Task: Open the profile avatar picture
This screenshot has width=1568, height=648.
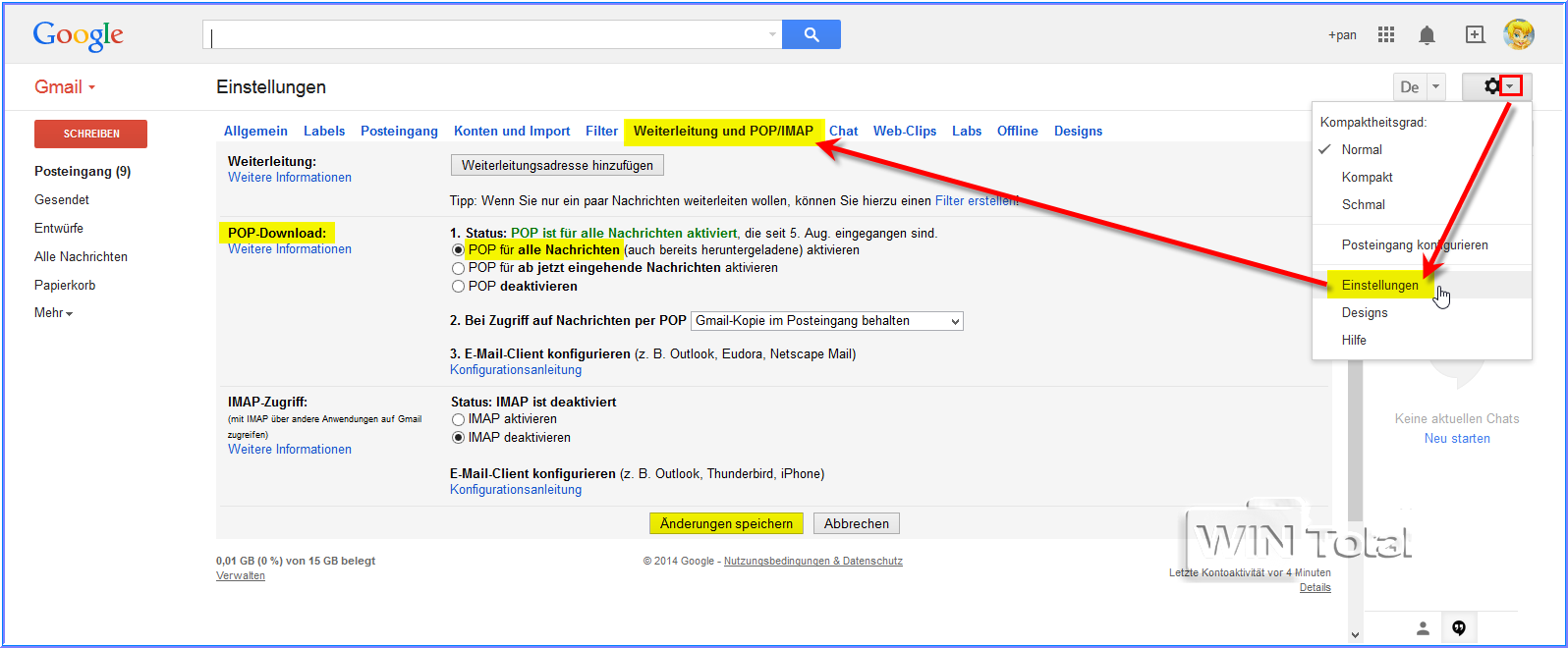Action: 1519,34
